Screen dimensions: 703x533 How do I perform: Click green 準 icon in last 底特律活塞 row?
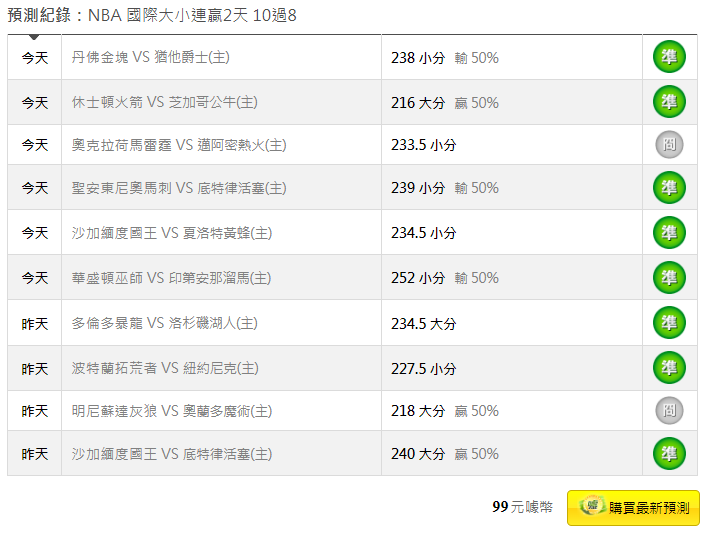pyautogui.click(x=669, y=454)
